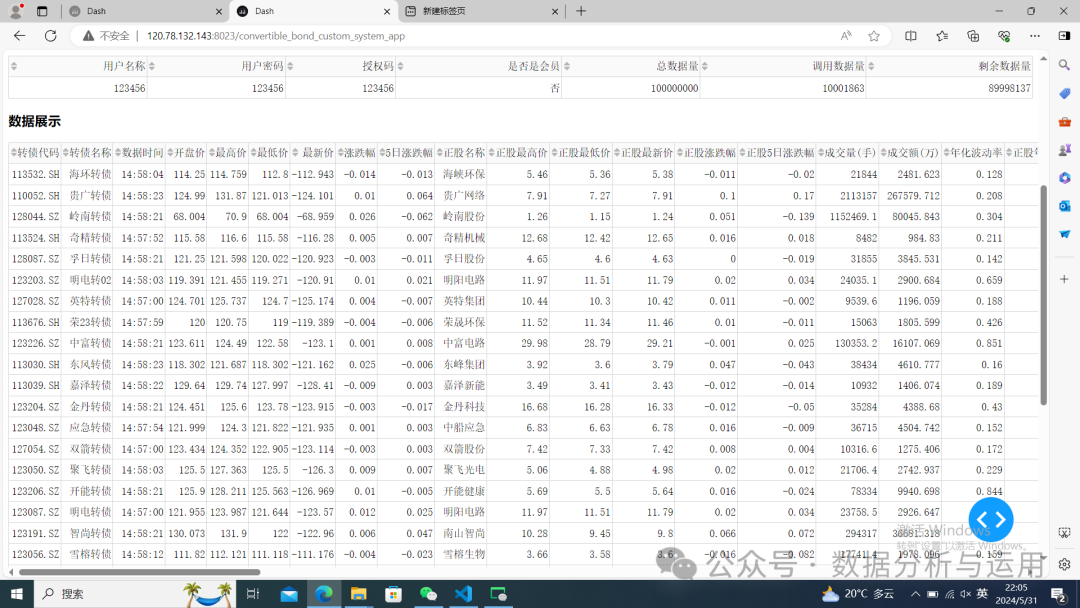Open the sidebar search icon

1064,65
